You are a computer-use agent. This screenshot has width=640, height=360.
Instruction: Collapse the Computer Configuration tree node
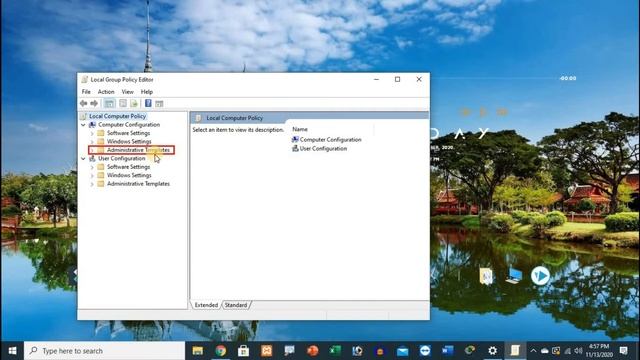pyautogui.click(x=83, y=124)
